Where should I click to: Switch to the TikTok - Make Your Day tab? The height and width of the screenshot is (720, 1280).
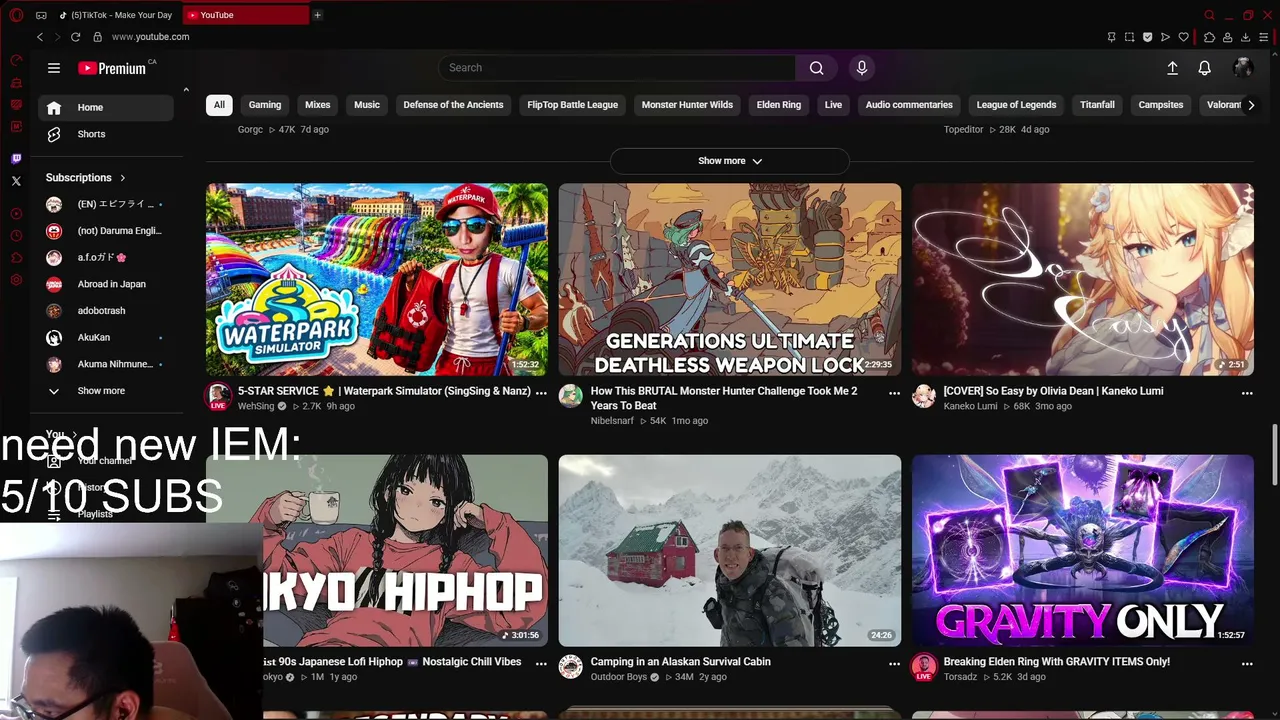115,15
